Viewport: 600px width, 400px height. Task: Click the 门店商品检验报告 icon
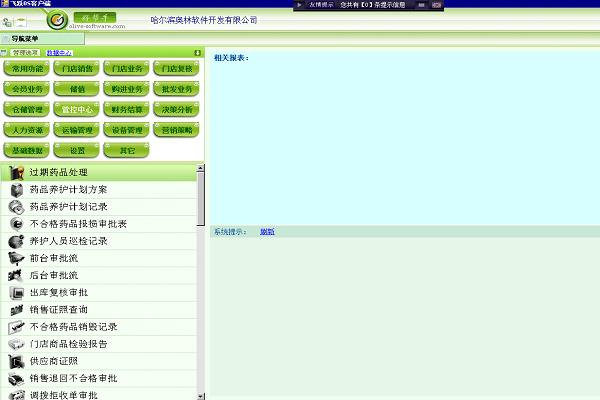[17, 343]
